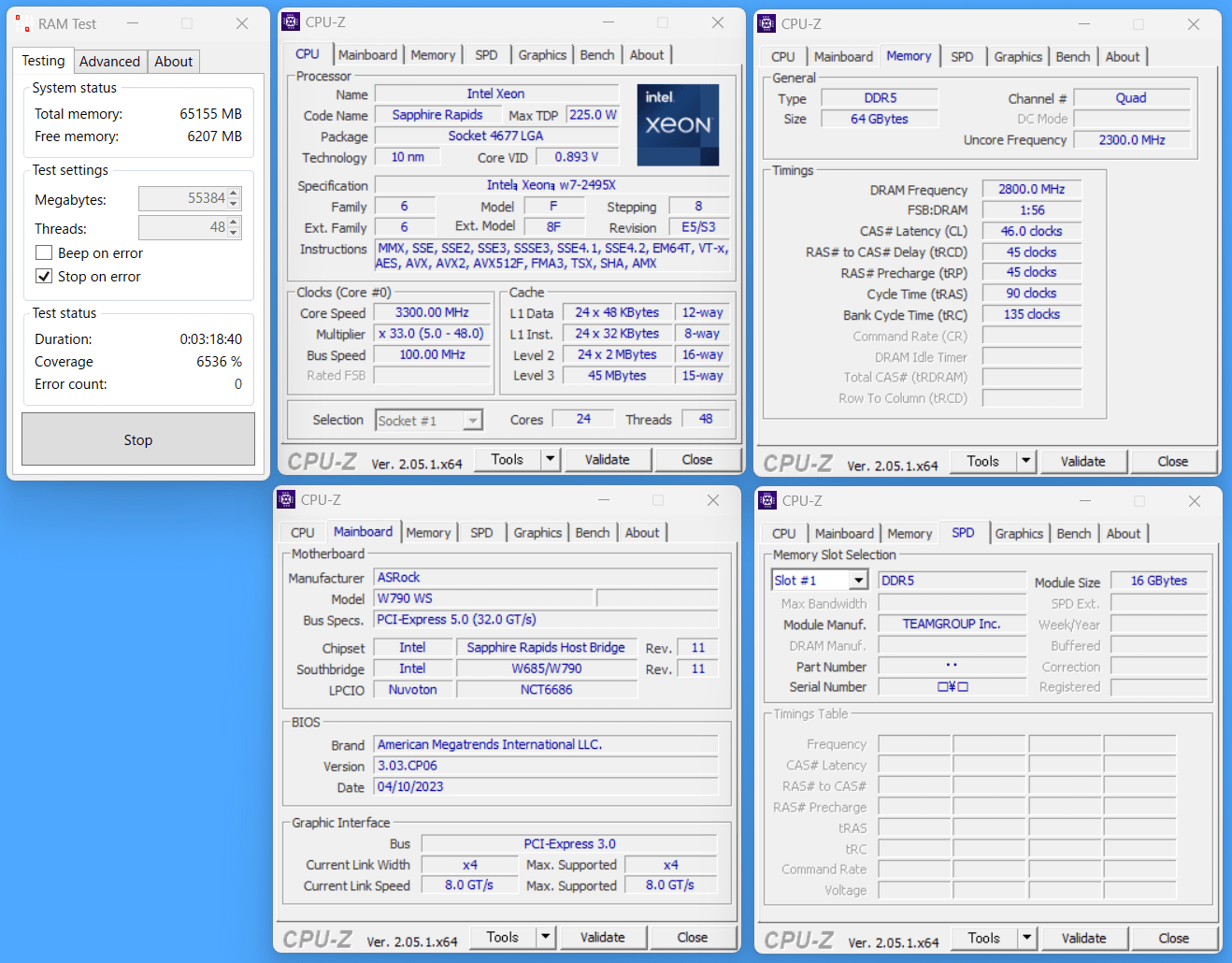This screenshot has width=1232, height=963.
Task: Click the DRAM Frequency value "2800.0 MHz"
Action: pyautogui.click(x=1032, y=189)
